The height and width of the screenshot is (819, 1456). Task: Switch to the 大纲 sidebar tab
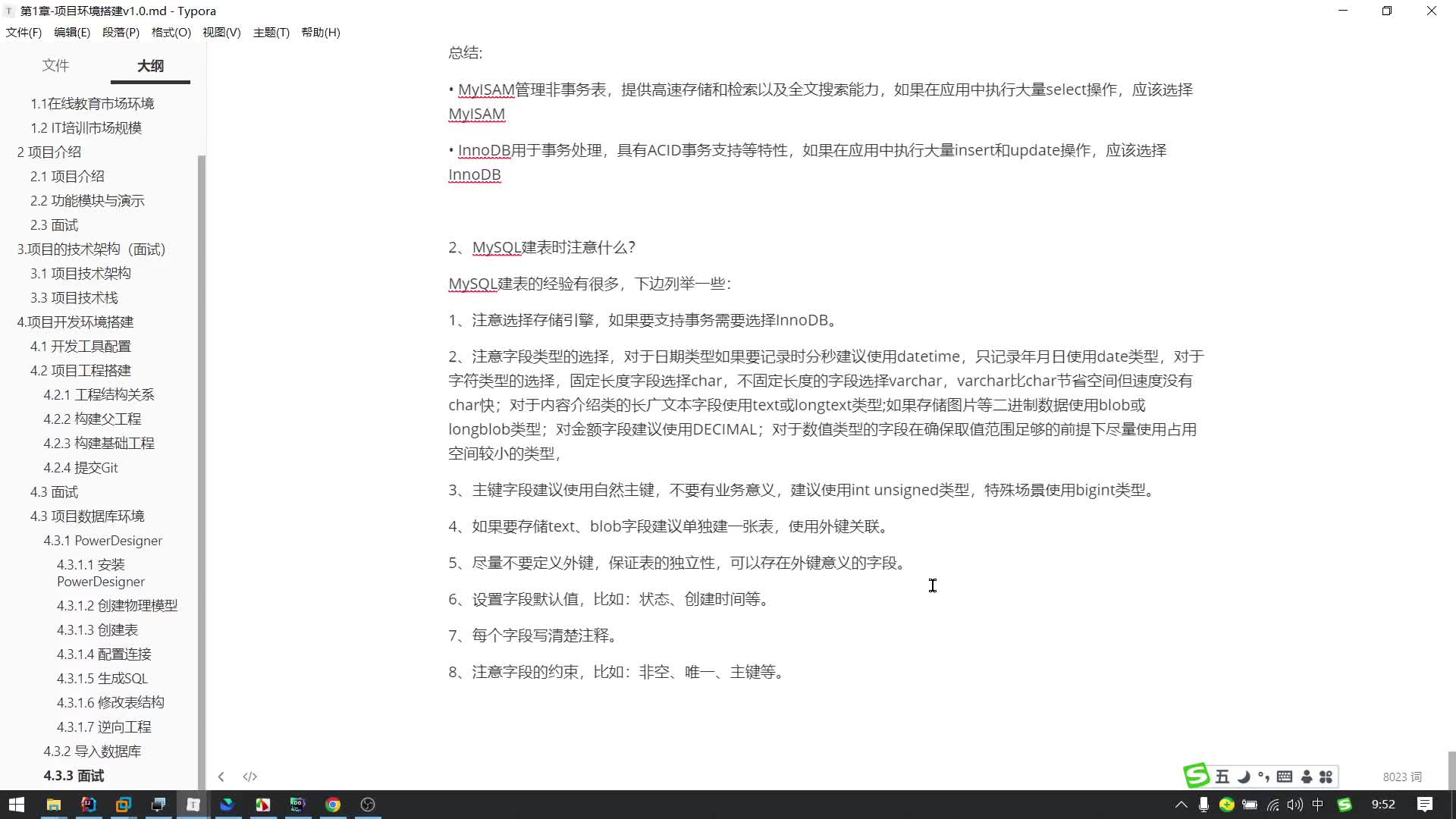pyautogui.click(x=150, y=66)
